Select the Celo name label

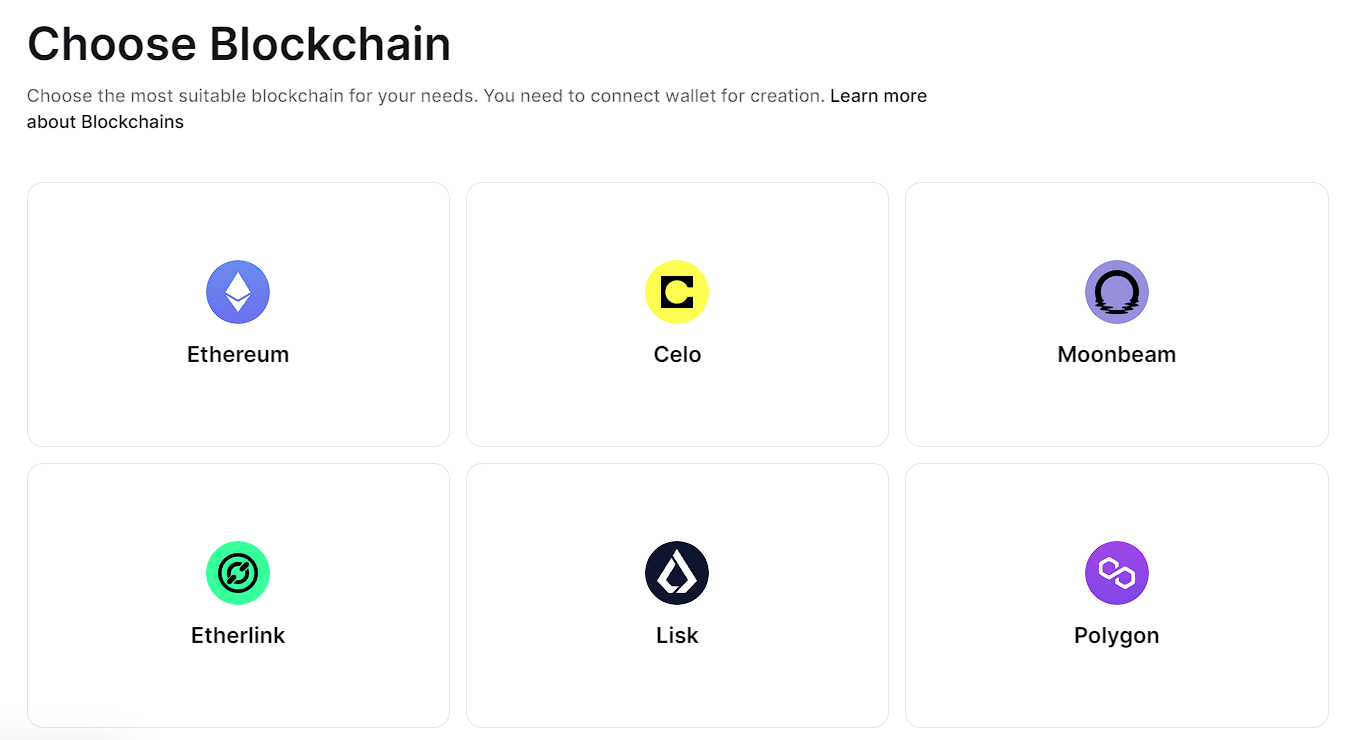pyautogui.click(x=677, y=354)
